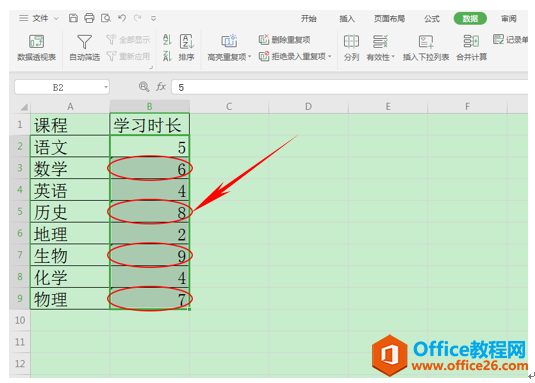Click cell containing 化学
This screenshot has width=535, height=383.
click(70, 277)
